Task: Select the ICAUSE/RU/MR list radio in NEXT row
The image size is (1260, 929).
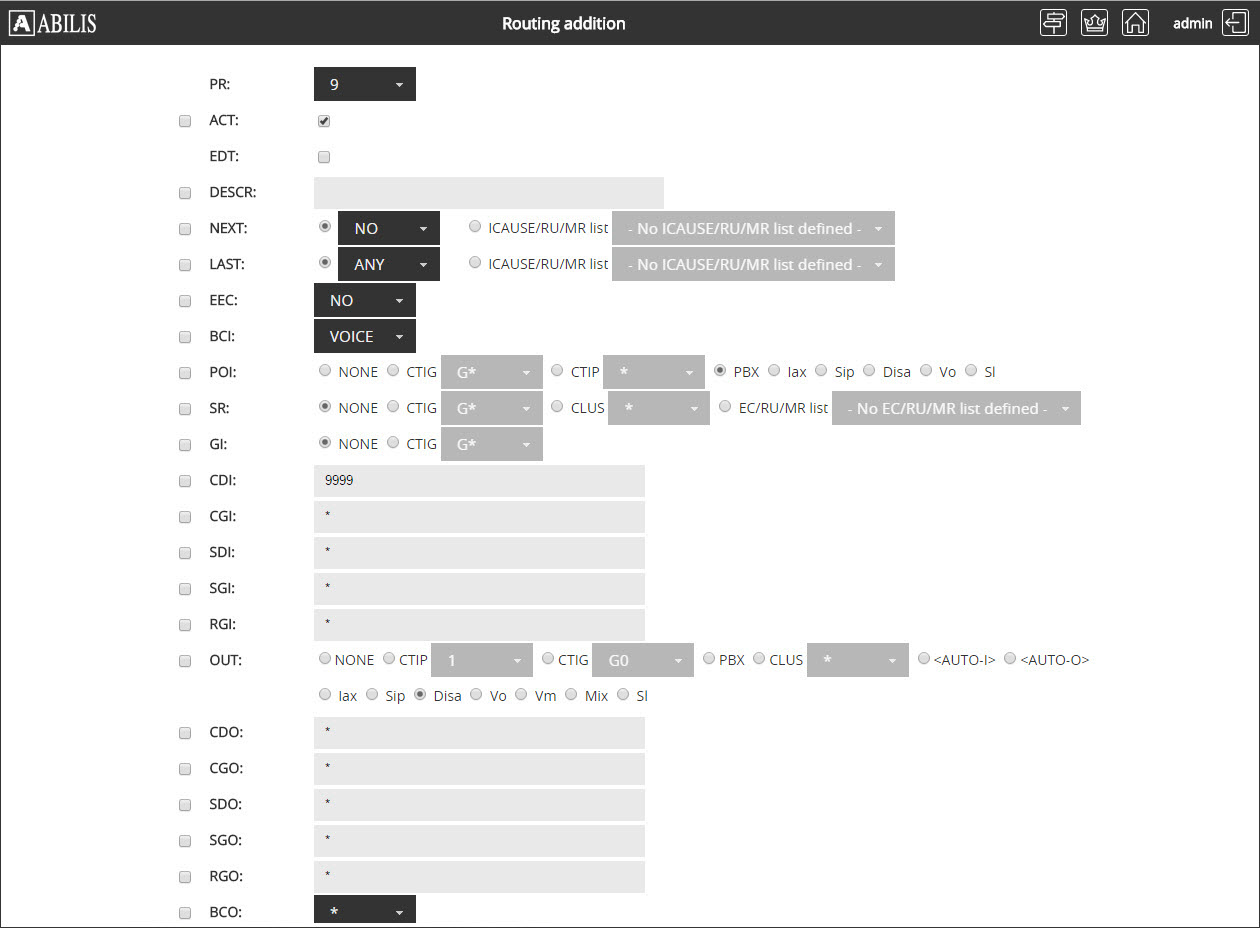Action: [x=475, y=227]
